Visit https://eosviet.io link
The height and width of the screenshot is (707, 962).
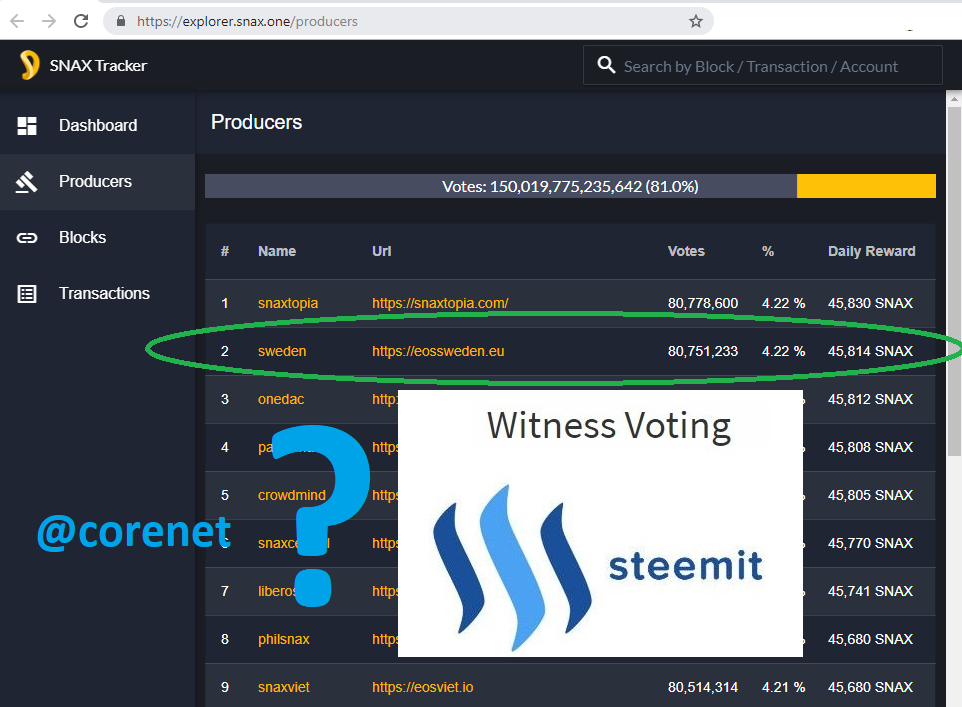pos(423,687)
